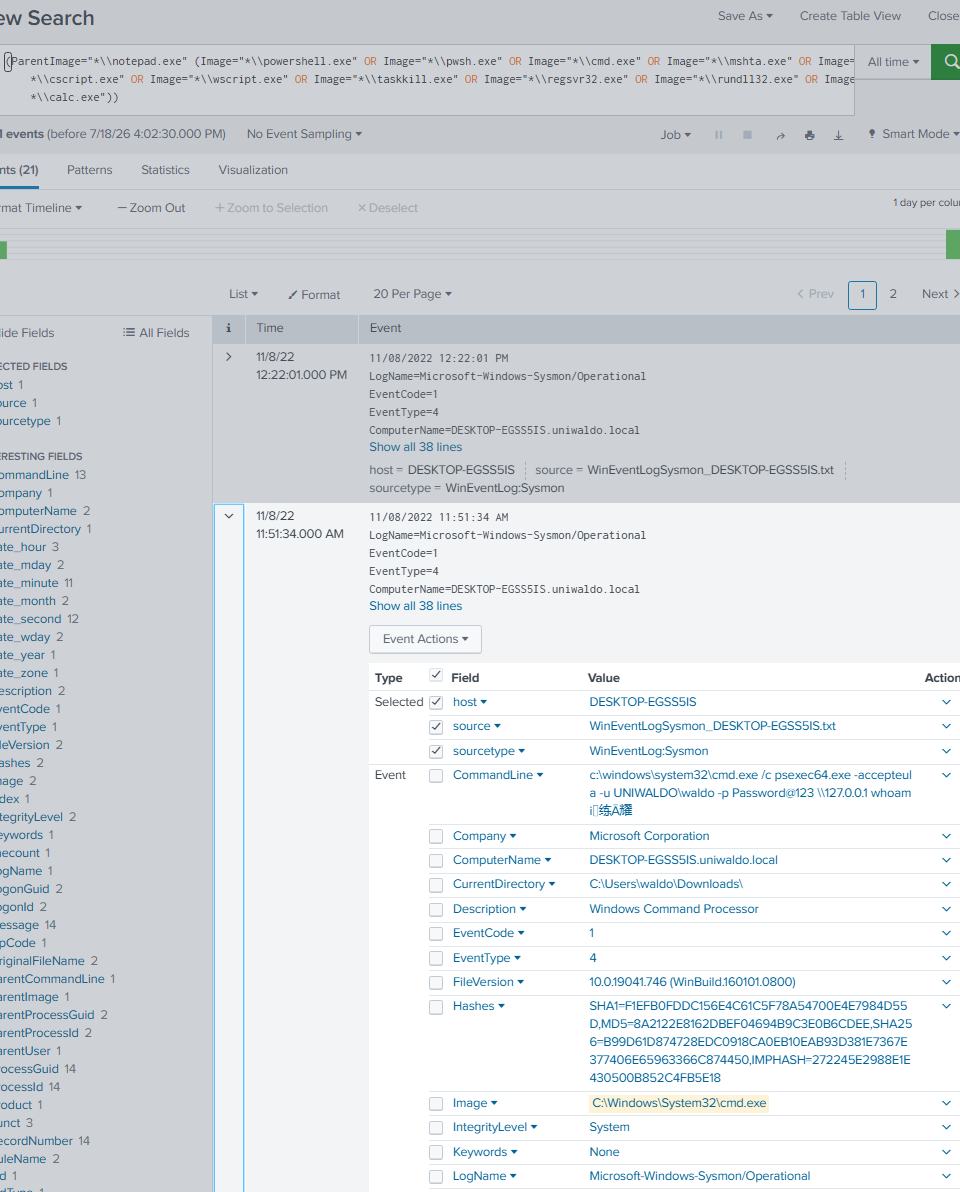
Task: Stop the search job
Action: point(747,135)
